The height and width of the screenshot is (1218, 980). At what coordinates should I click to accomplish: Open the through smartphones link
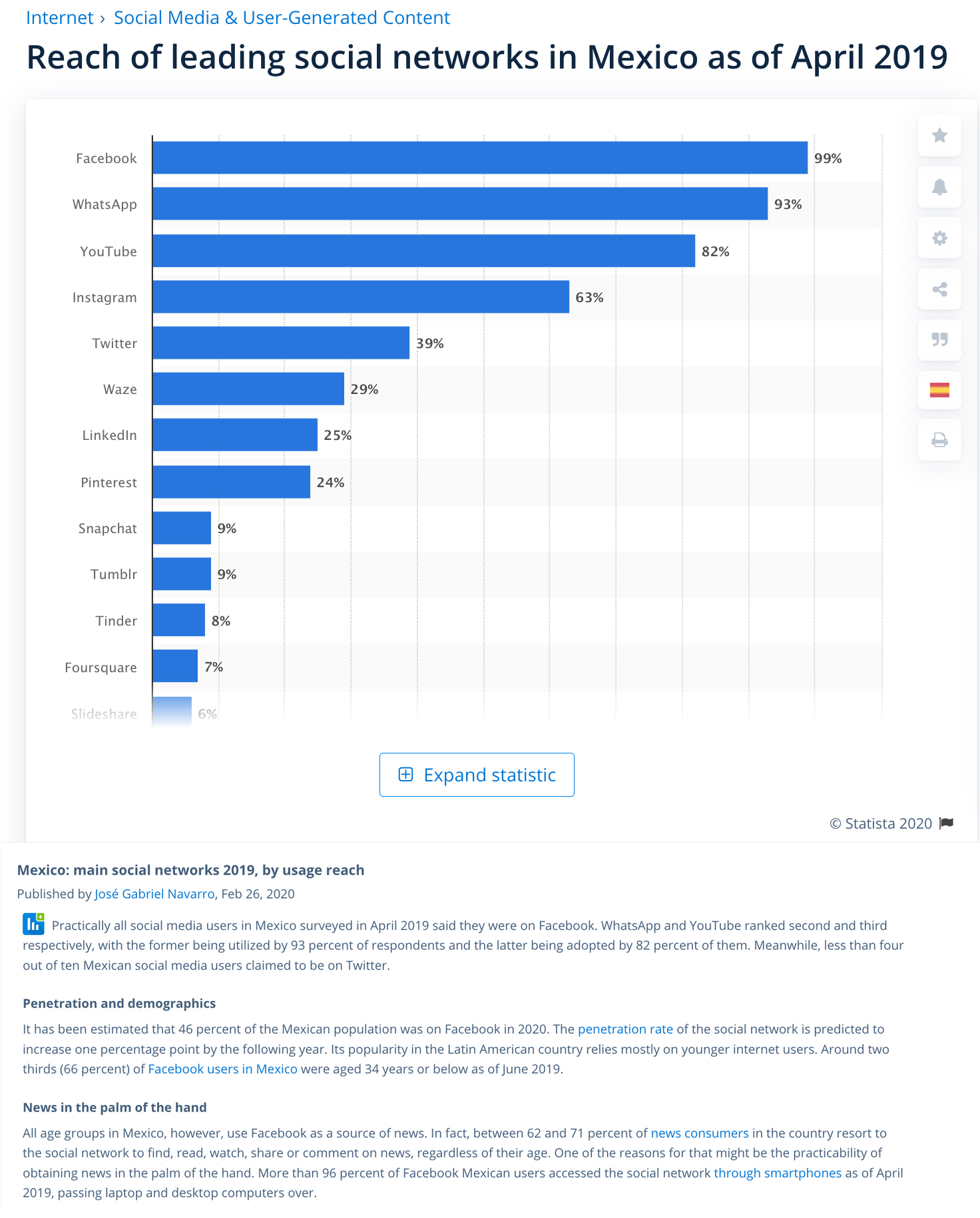tap(778, 1173)
